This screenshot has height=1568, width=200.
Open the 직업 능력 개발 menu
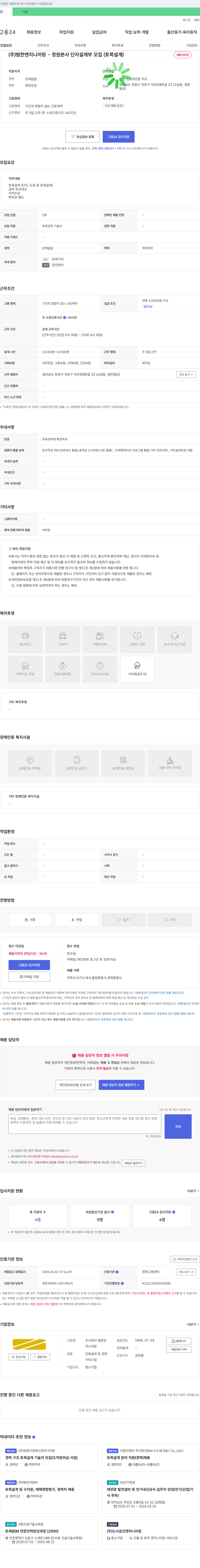pos(137,32)
